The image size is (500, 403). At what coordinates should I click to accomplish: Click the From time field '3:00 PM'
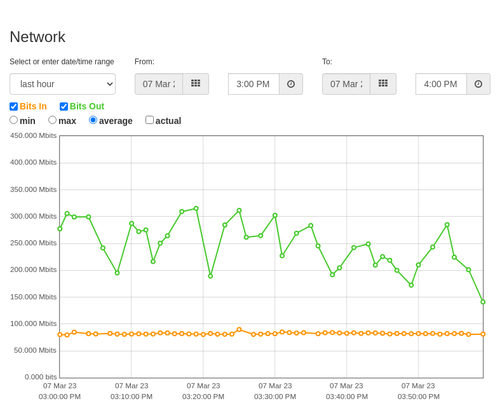[x=254, y=84]
